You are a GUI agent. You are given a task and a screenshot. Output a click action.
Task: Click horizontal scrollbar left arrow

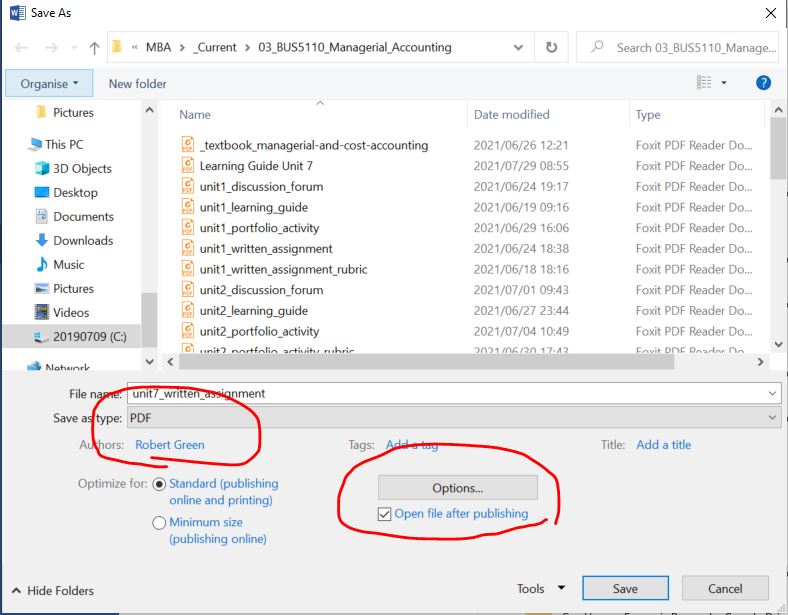(x=170, y=362)
